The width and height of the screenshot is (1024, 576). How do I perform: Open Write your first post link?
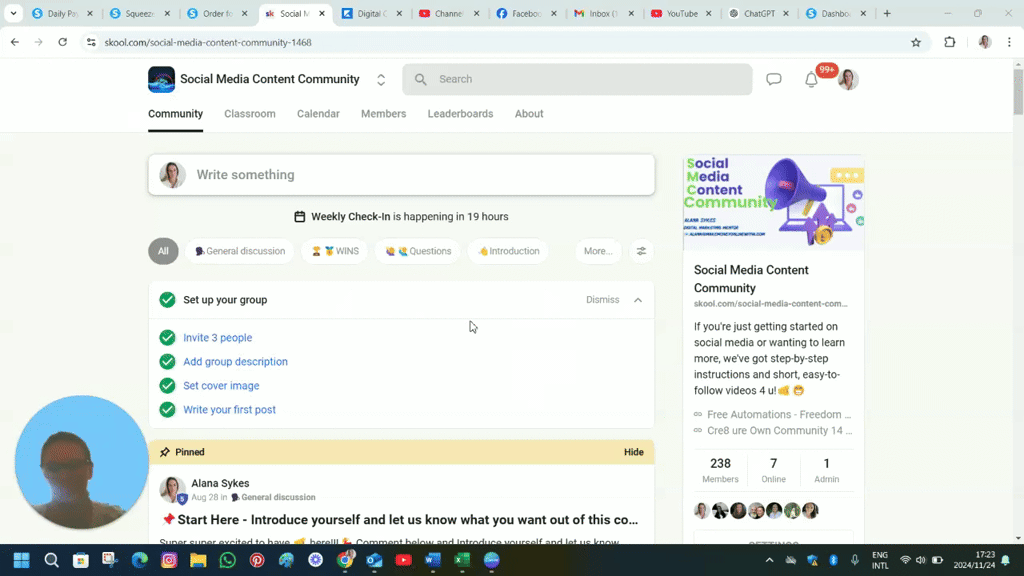point(229,409)
